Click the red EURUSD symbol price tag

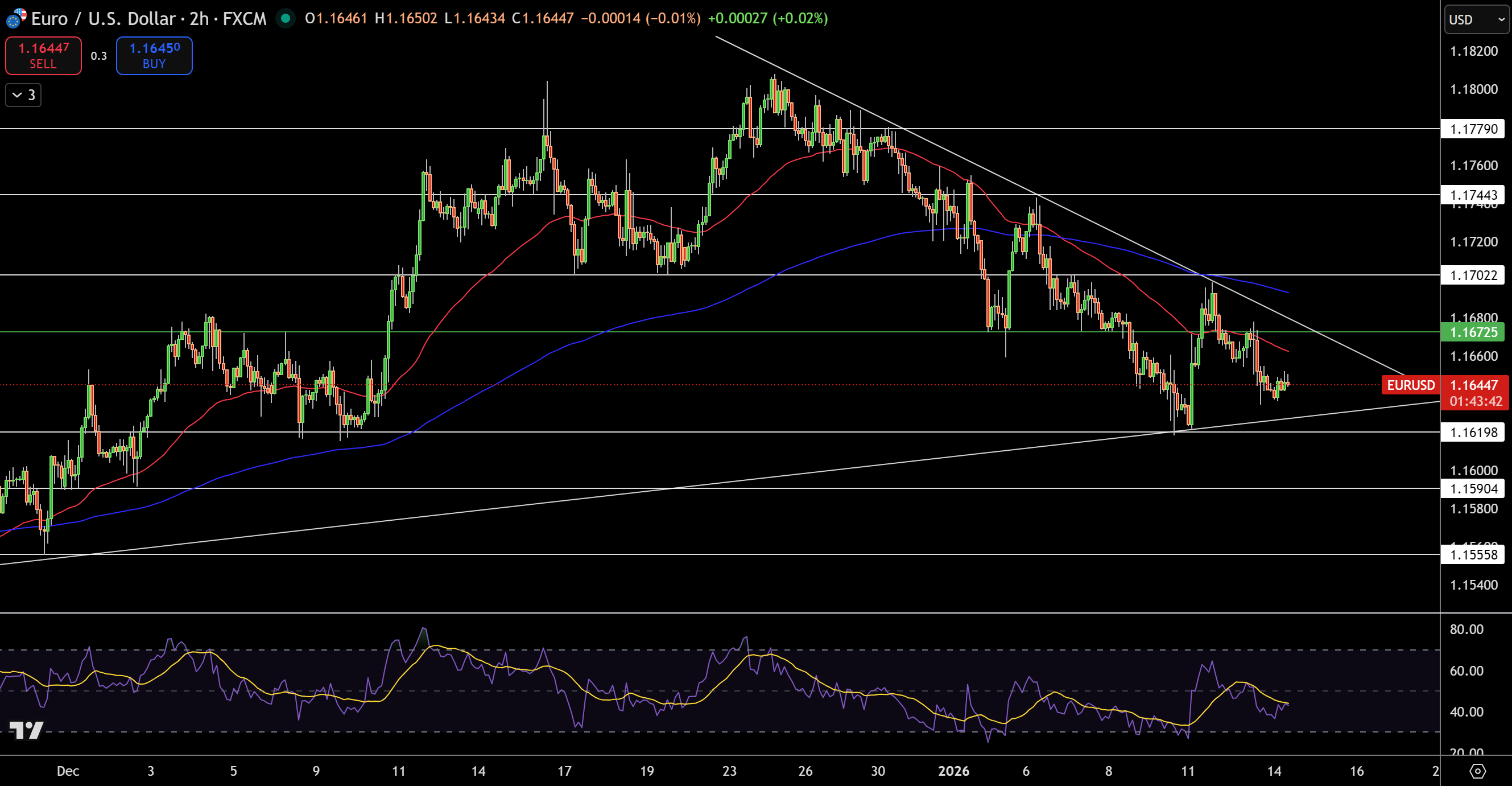tap(1410, 385)
